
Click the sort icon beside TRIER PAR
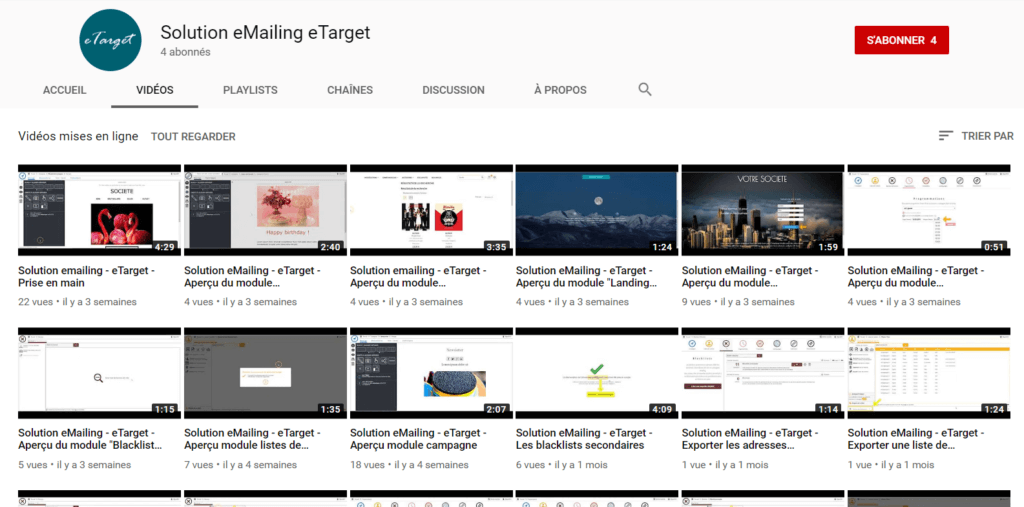[x=946, y=136]
